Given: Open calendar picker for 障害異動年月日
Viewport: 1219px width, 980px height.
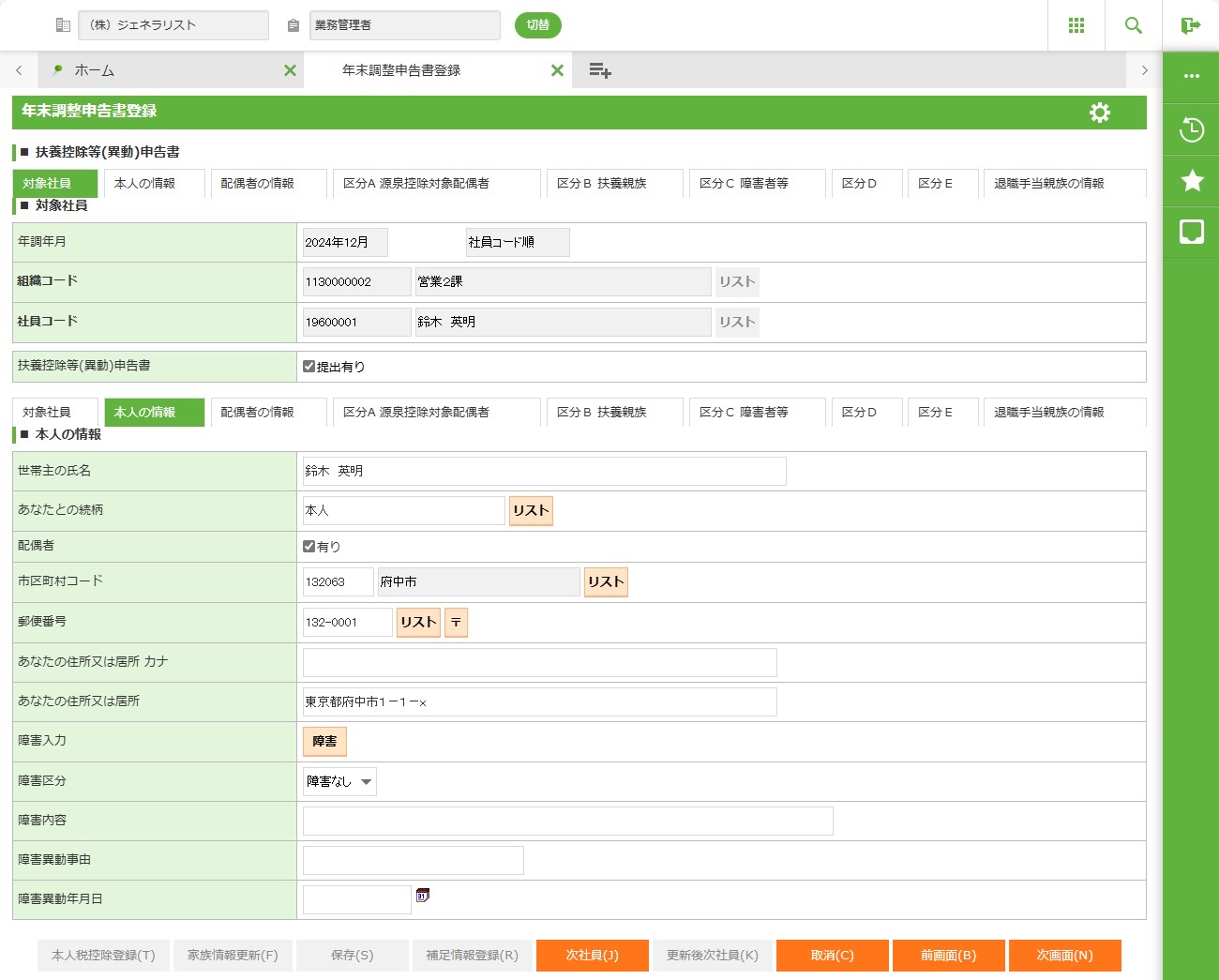Looking at the screenshot, I should (x=423, y=896).
